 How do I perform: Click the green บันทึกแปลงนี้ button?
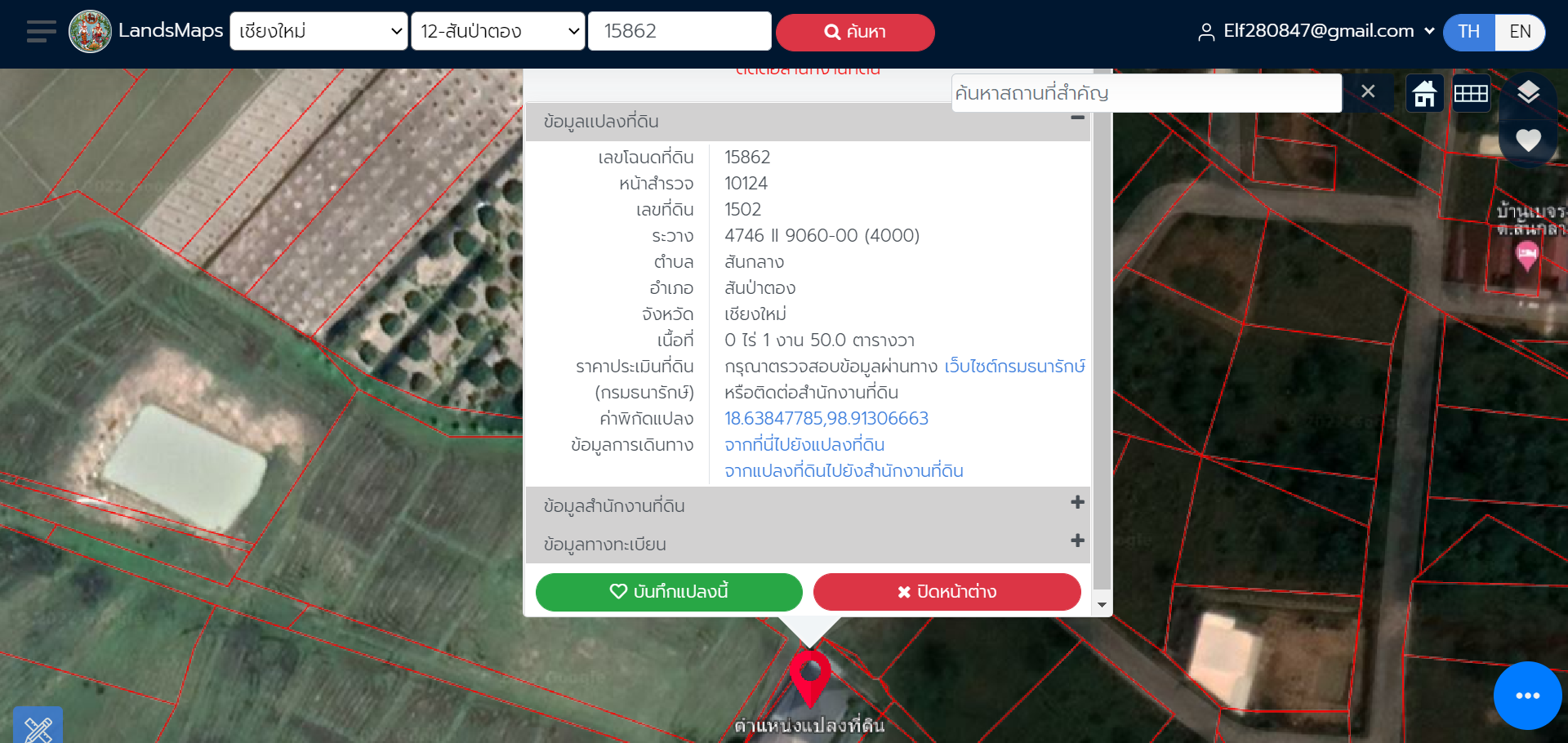point(669,592)
